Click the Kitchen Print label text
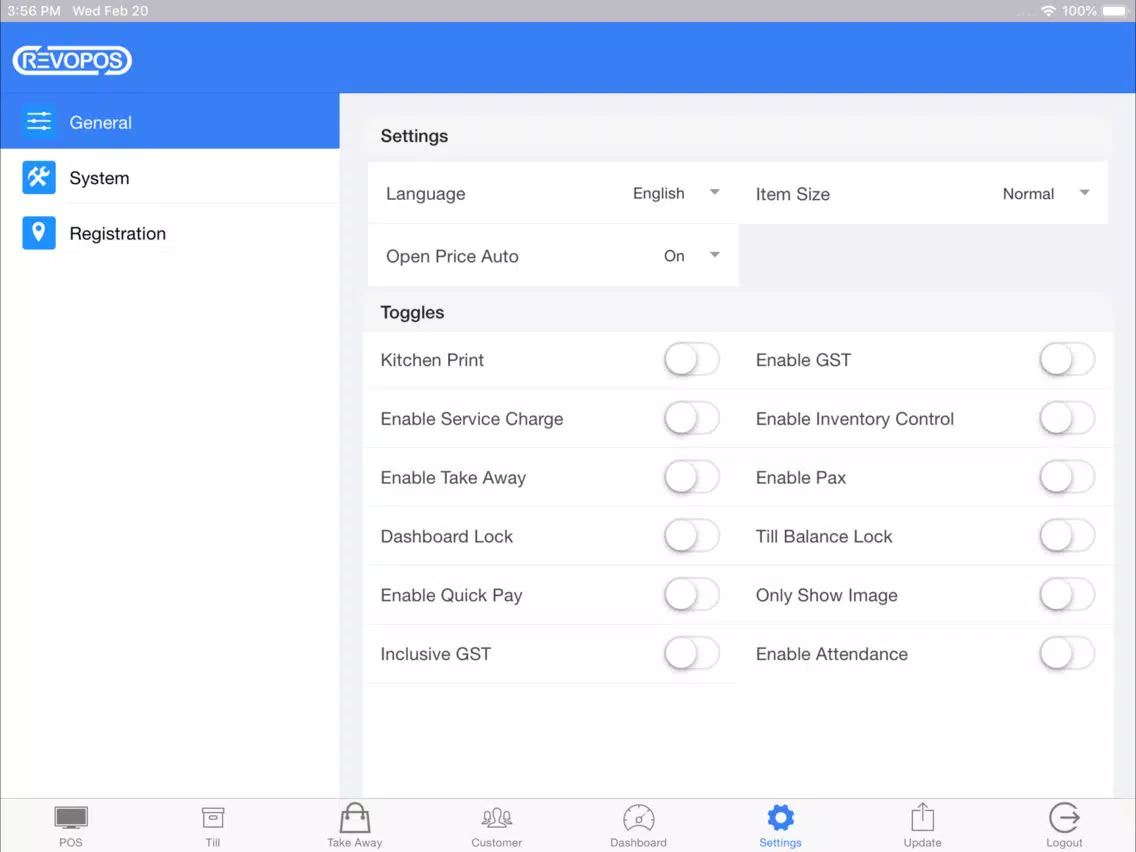This screenshot has height=852, width=1136. click(x=432, y=360)
